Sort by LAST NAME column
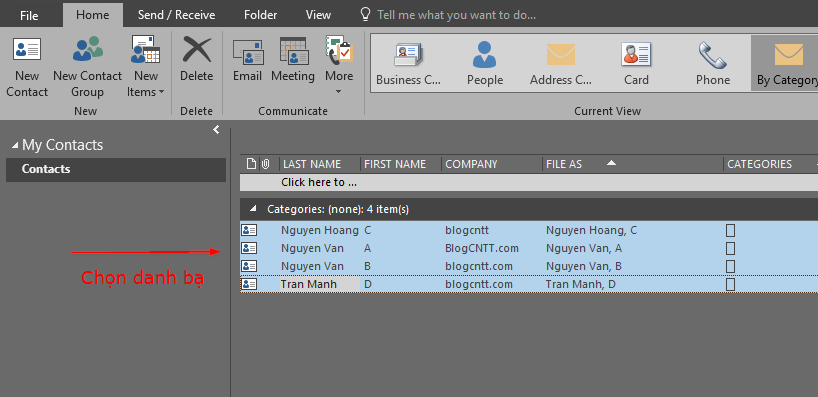 point(319,164)
